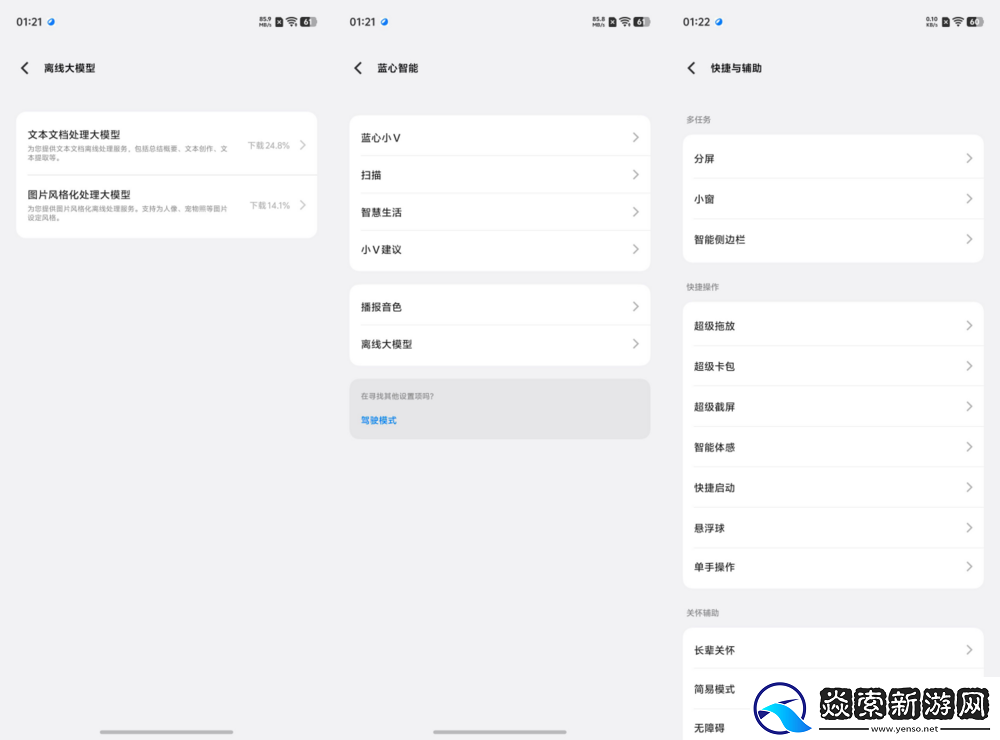Viewport: 1000px width, 740px height.
Task: Open the 悬浮球 settings entry
Action: pos(835,527)
